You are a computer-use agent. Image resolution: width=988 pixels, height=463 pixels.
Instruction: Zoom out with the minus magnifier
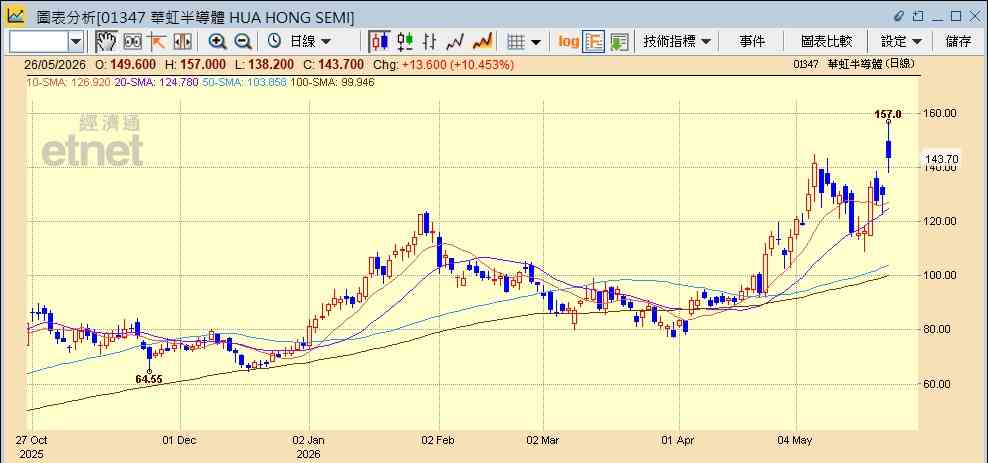tap(243, 42)
